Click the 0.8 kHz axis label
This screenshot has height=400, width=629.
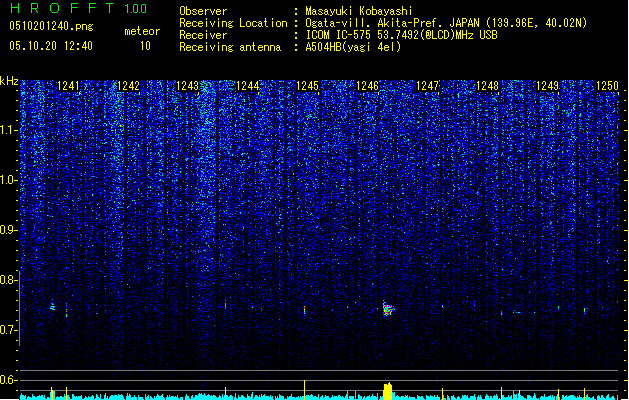[x=8, y=280]
